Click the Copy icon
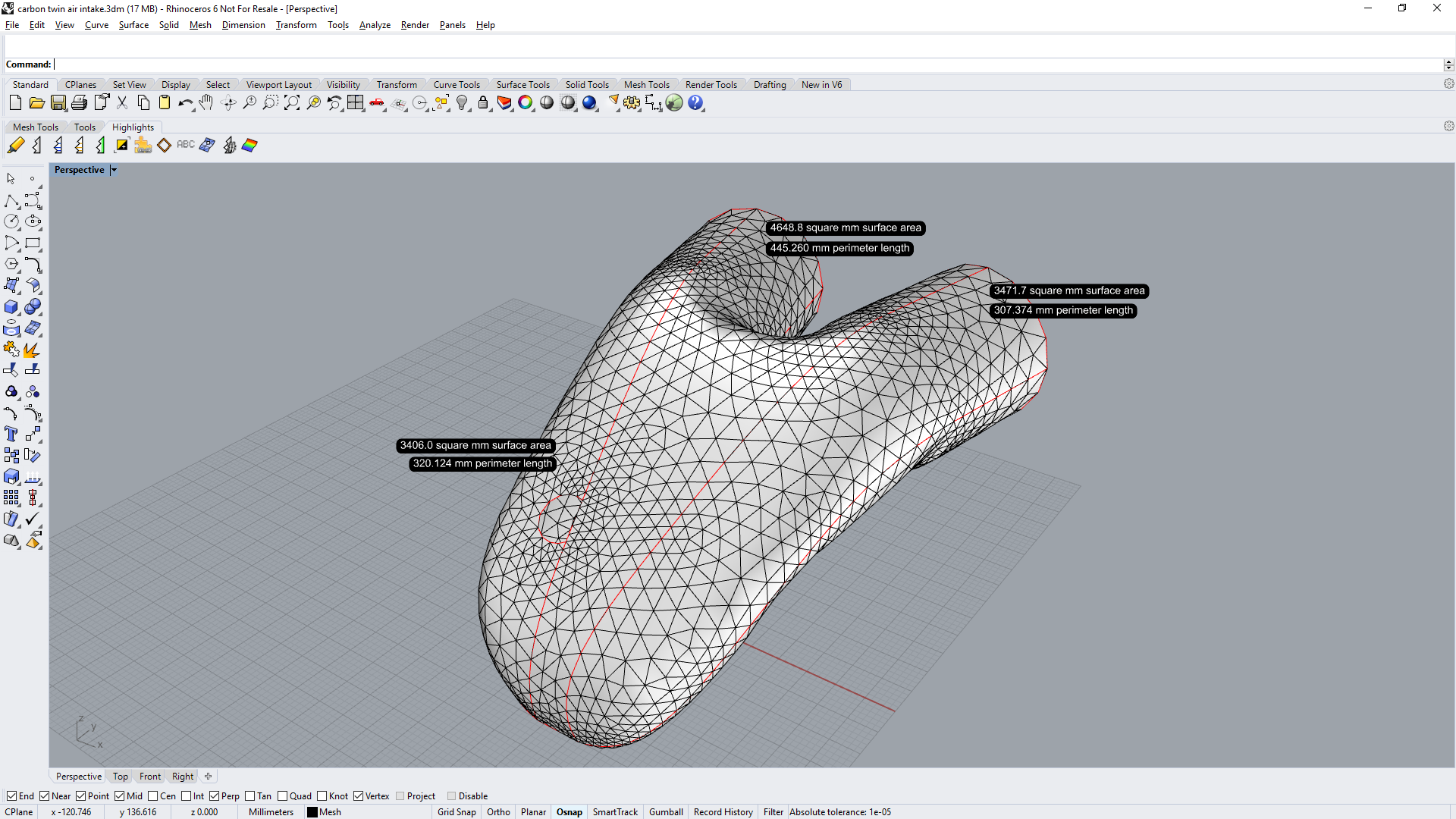This screenshot has width=1456, height=819. [x=143, y=103]
